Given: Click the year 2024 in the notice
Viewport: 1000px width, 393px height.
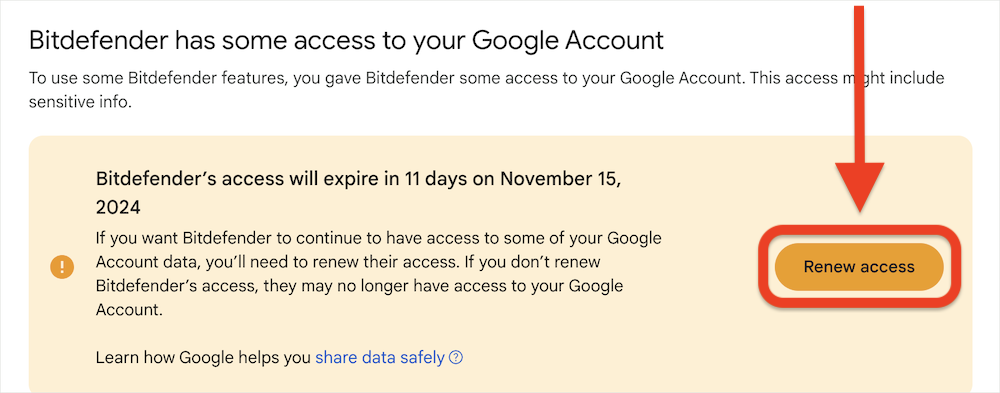Looking at the screenshot, I should click(x=118, y=208).
